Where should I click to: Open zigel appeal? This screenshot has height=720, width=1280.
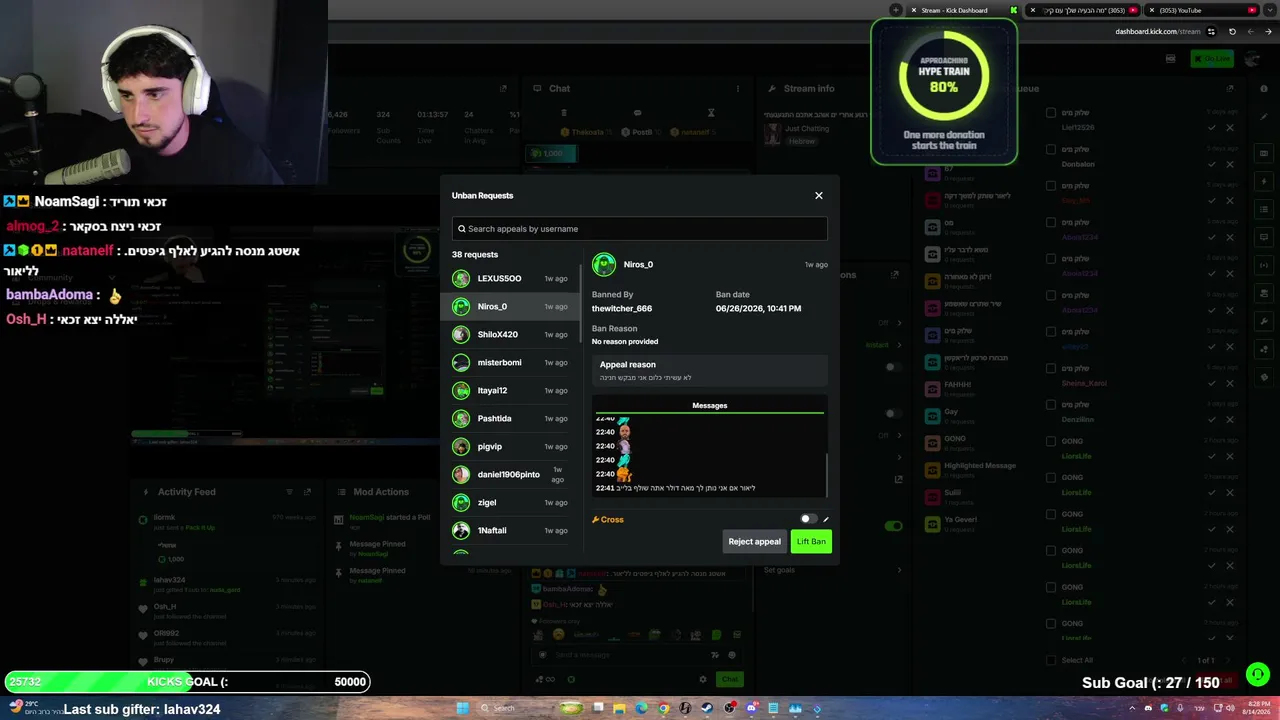click(510, 503)
